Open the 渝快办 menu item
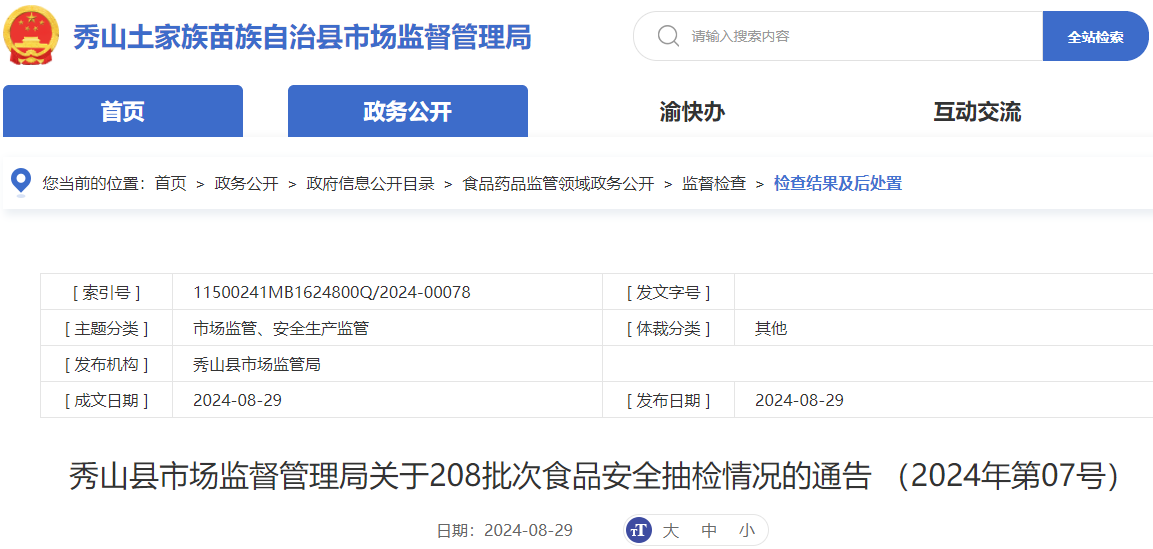 [x=692, y=111]
